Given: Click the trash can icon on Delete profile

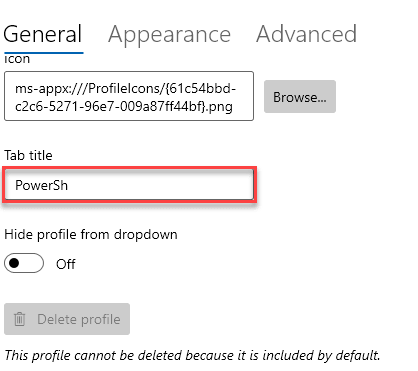Looking at the screenshot, I should 19,319.
